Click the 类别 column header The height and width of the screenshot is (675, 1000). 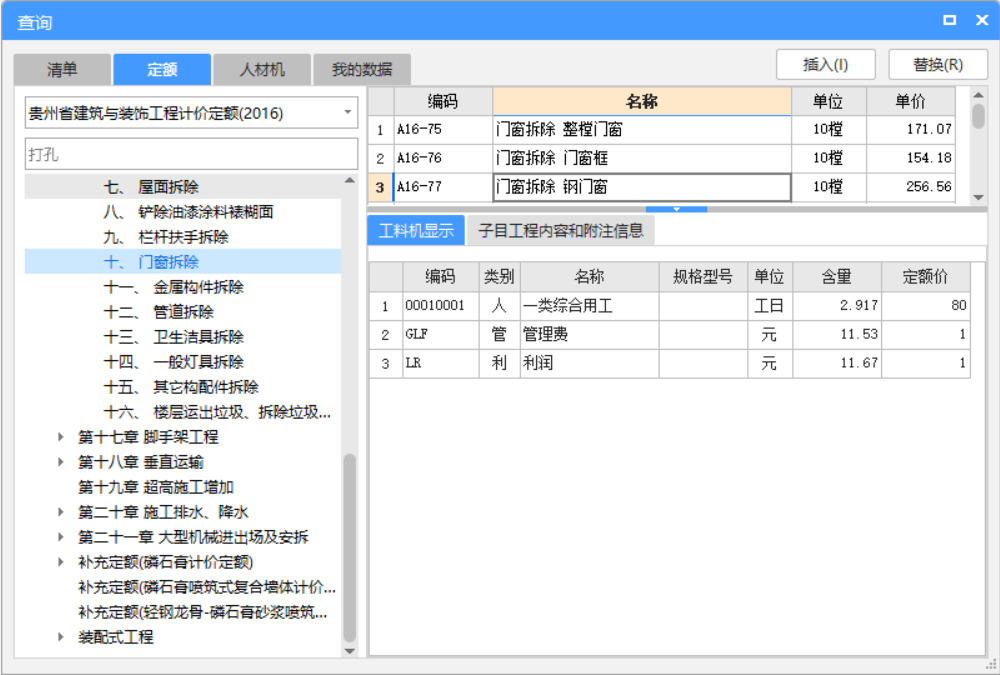[499, 276]
